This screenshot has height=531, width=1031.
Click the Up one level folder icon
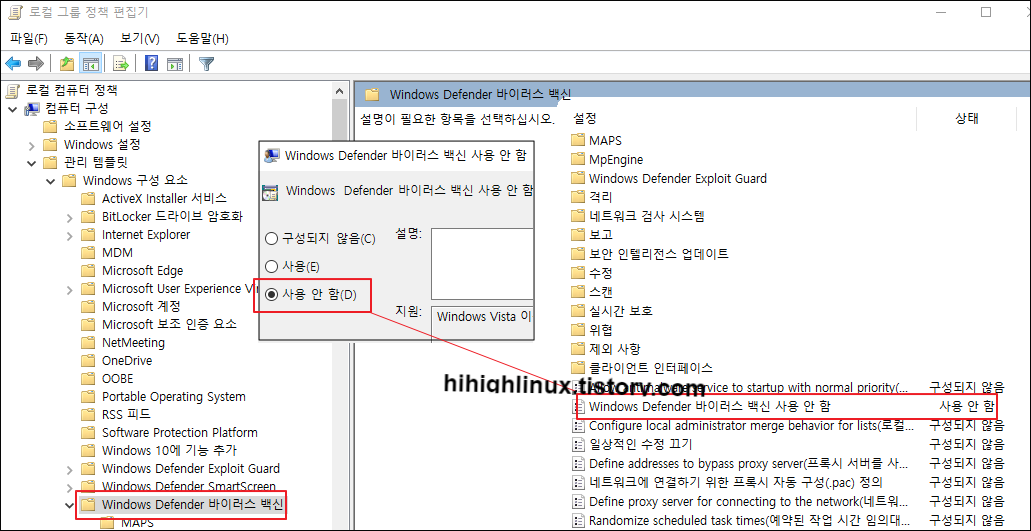tap(66, 64)
